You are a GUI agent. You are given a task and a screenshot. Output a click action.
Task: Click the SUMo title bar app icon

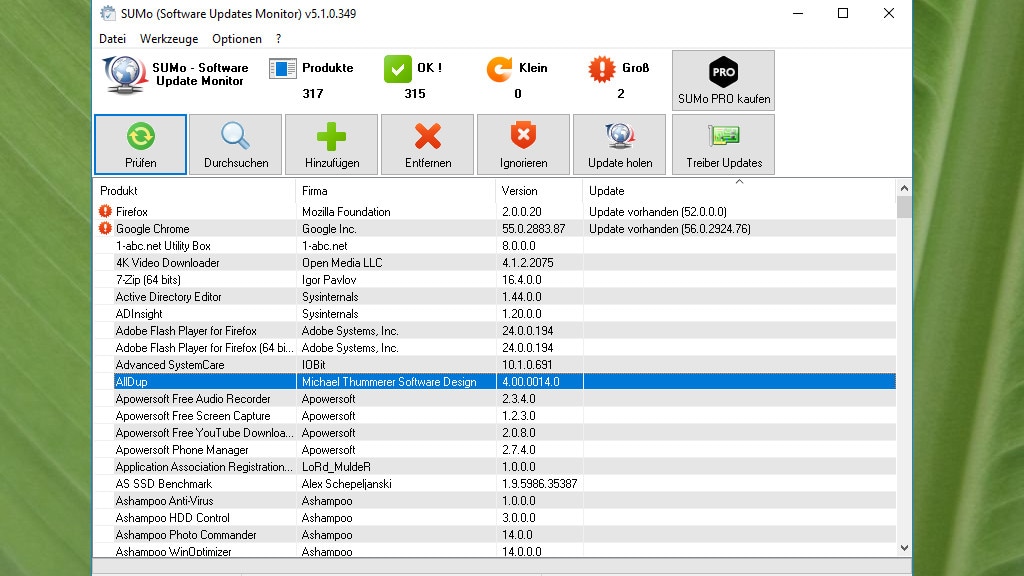click(108, 13)
